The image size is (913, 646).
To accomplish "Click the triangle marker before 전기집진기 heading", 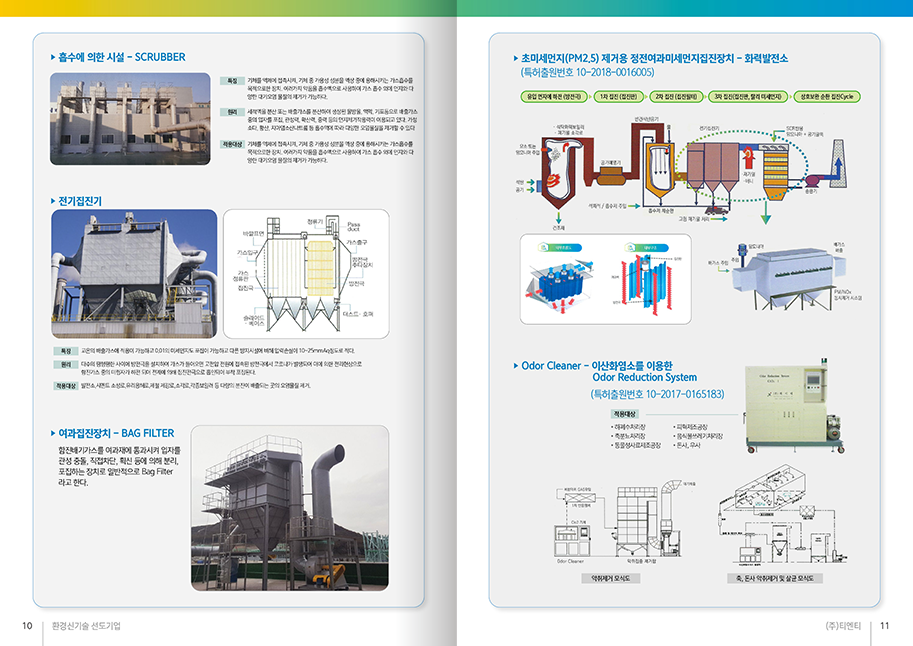I will click(x=53, y=201).
